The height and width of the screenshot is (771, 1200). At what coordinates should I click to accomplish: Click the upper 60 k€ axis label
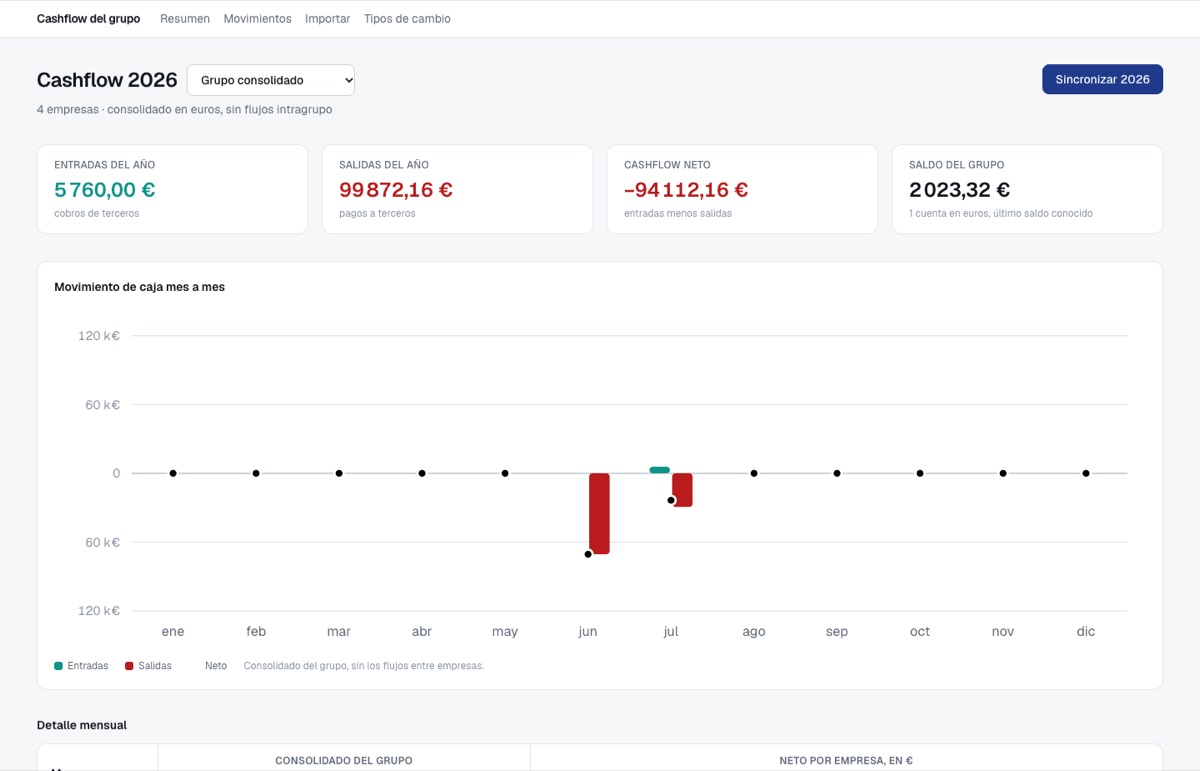(x=102, y=405)
